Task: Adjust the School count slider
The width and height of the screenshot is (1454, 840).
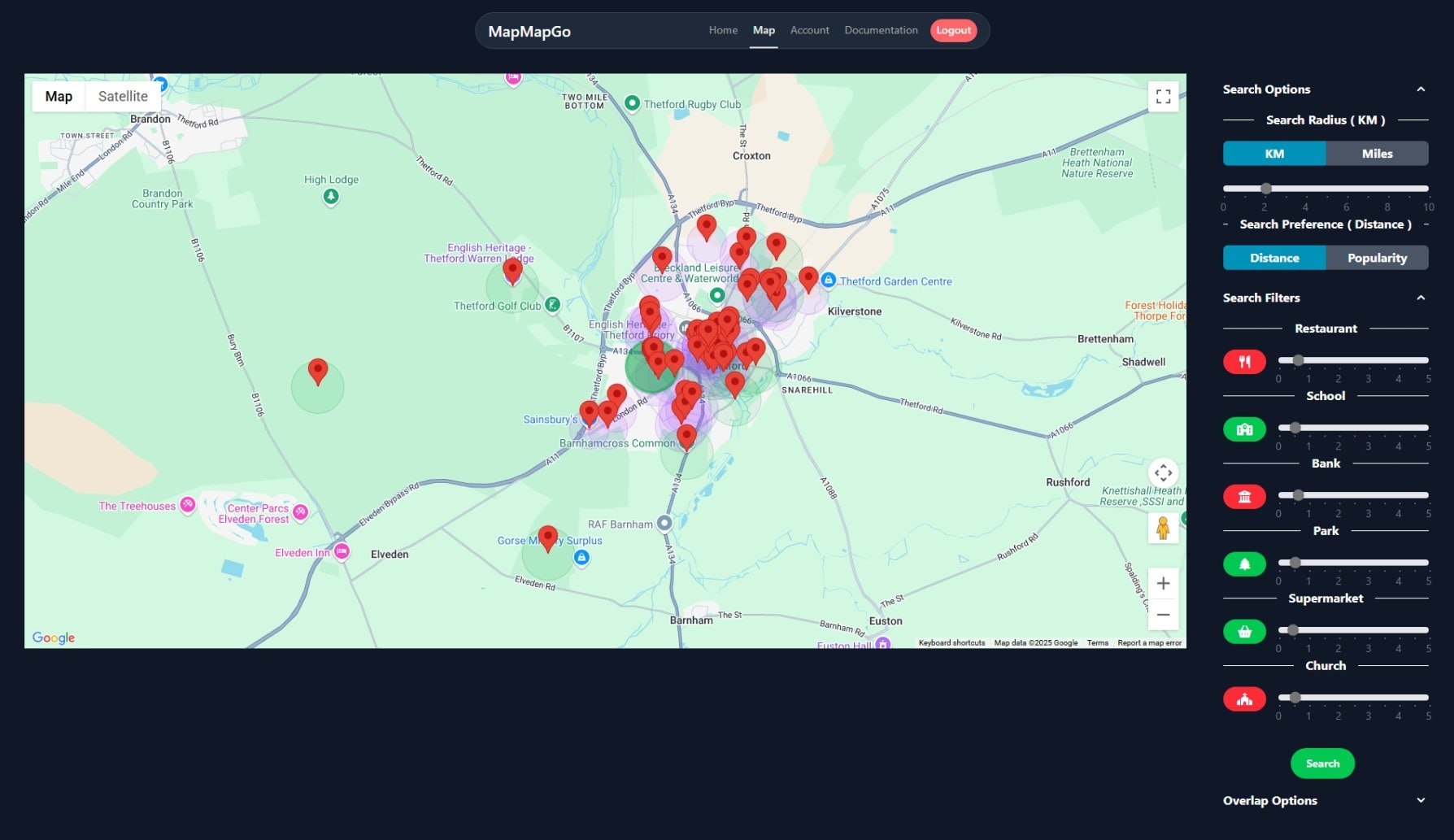Action: point(1353,428)
